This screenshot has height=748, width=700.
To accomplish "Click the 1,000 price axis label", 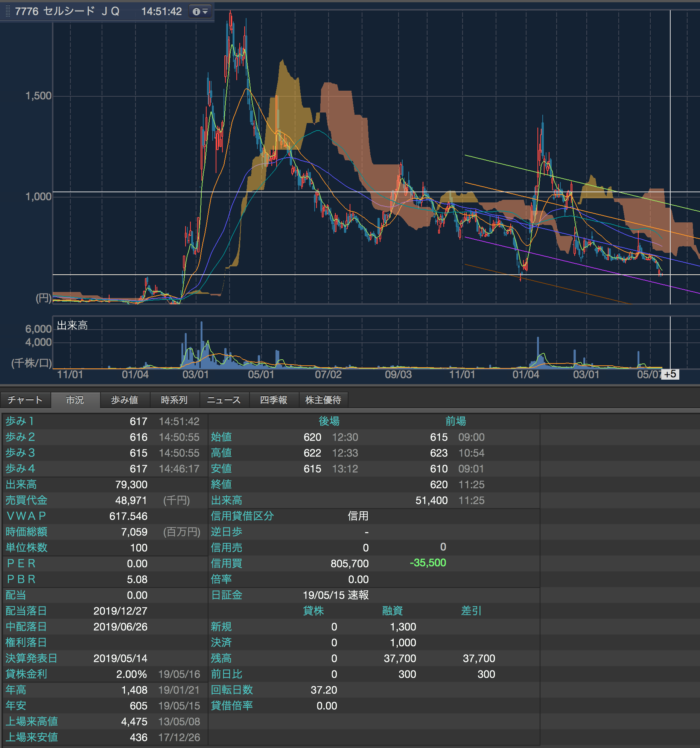I will pos(38,197).
